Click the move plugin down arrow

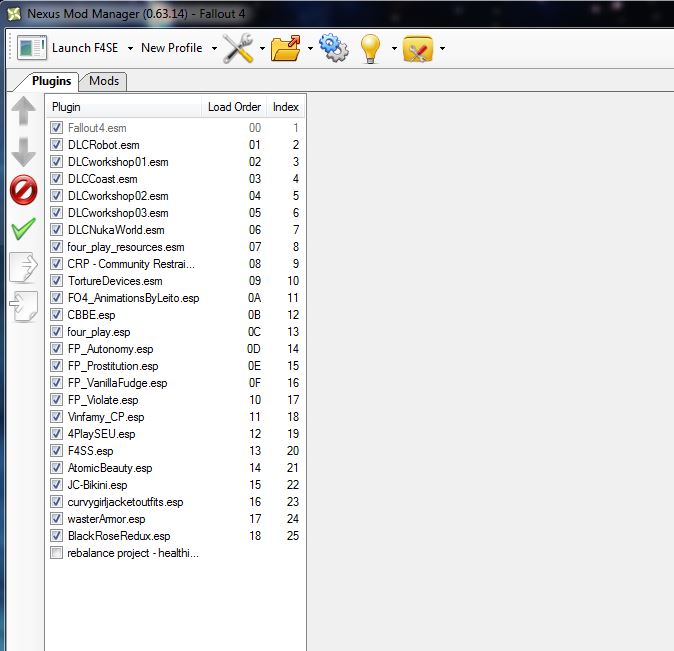point(23,150)
